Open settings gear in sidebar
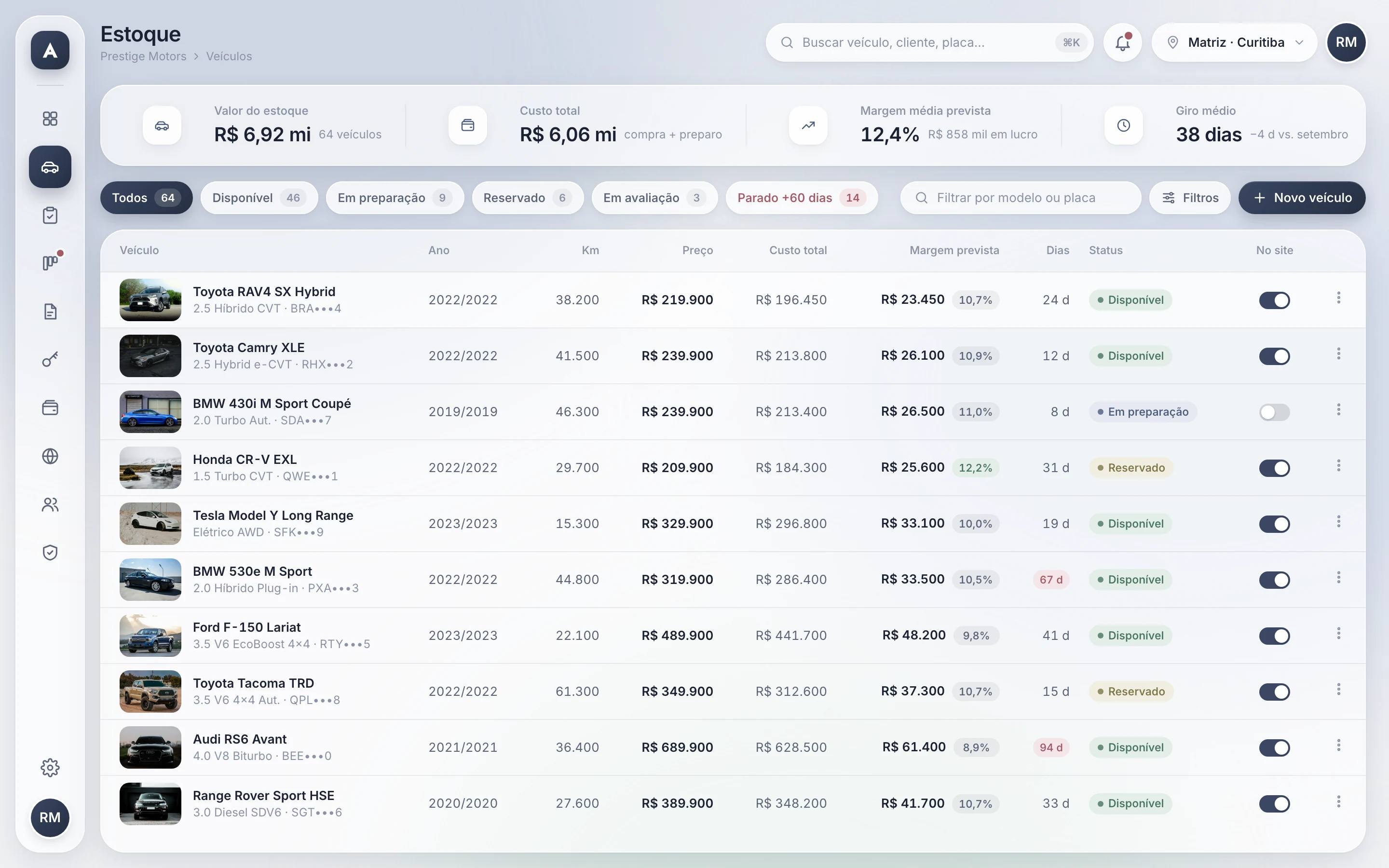This screenshot has height=868, width=1389. 50,768
